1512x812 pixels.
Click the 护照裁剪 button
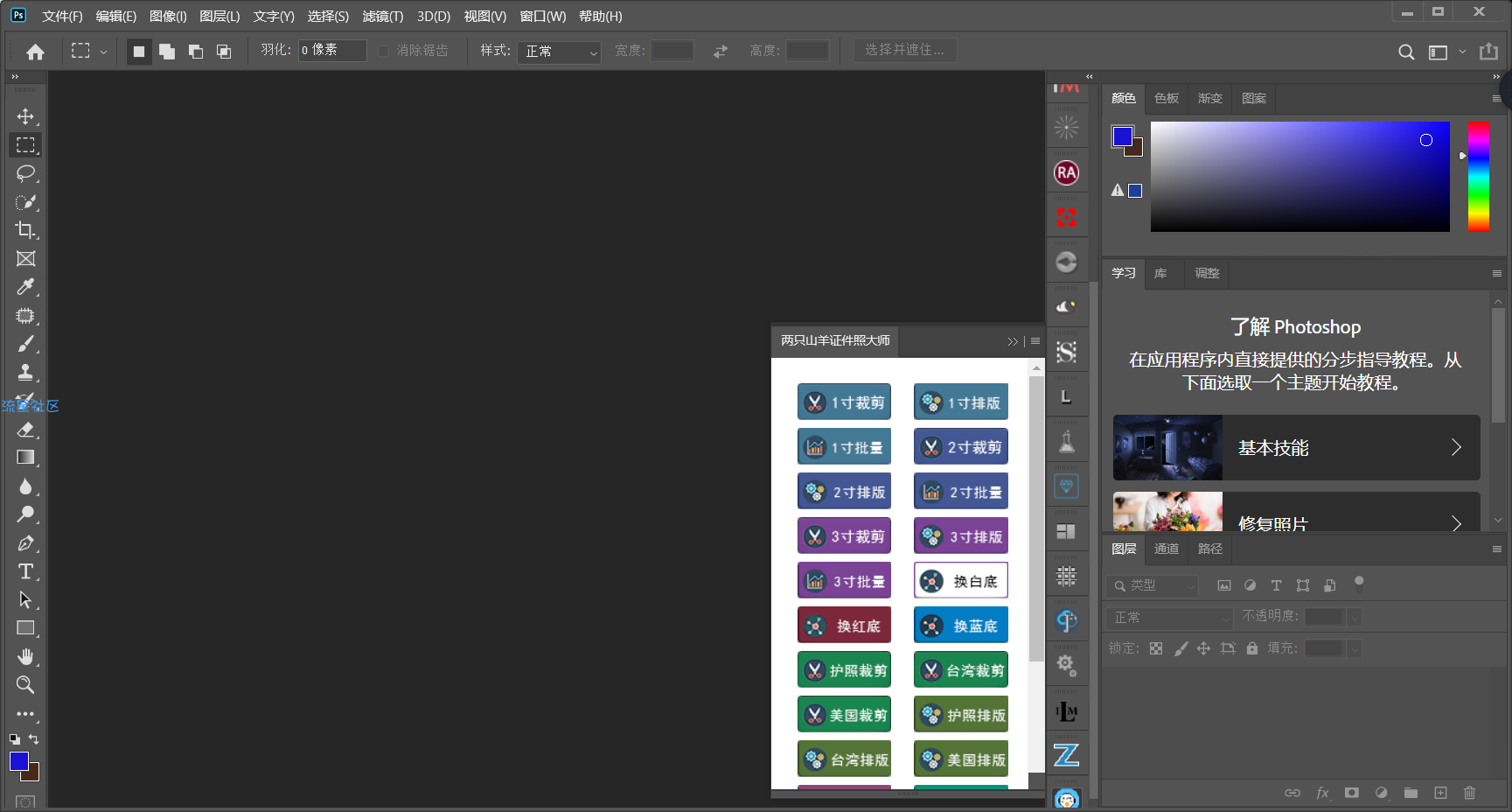(844, 669)
